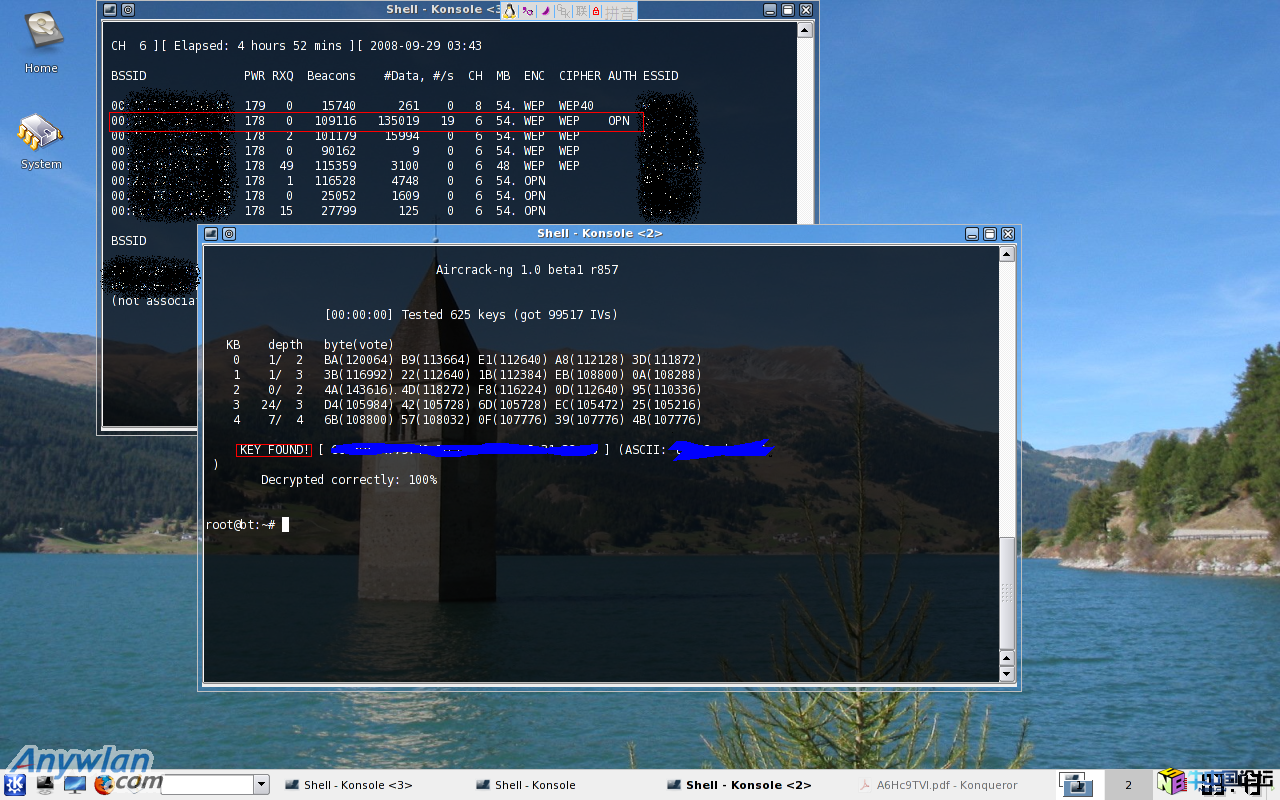The height and width of the screenshot is (800, 1280).
Task: Open window menu of Konsole <3> title bar
Action: [110, 10]
